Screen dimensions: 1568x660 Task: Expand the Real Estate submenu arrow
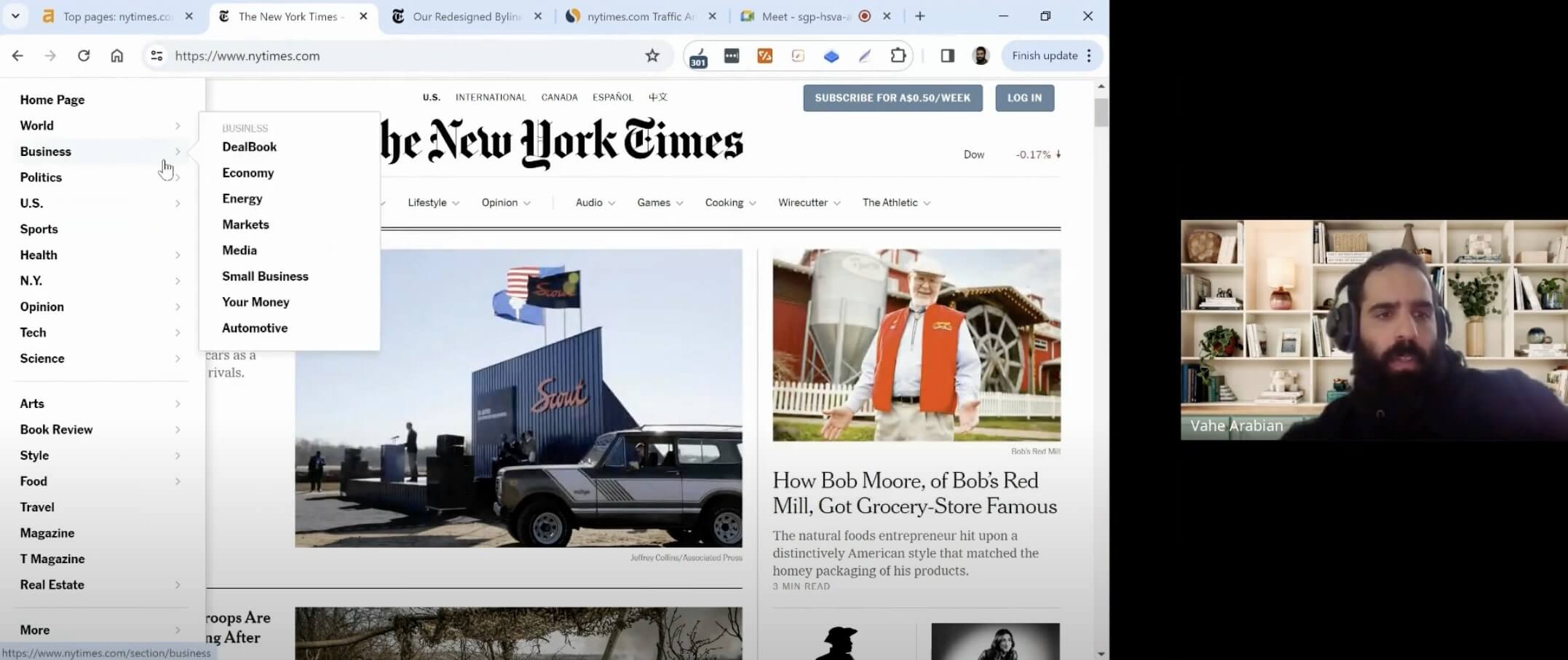click(178, 585)
